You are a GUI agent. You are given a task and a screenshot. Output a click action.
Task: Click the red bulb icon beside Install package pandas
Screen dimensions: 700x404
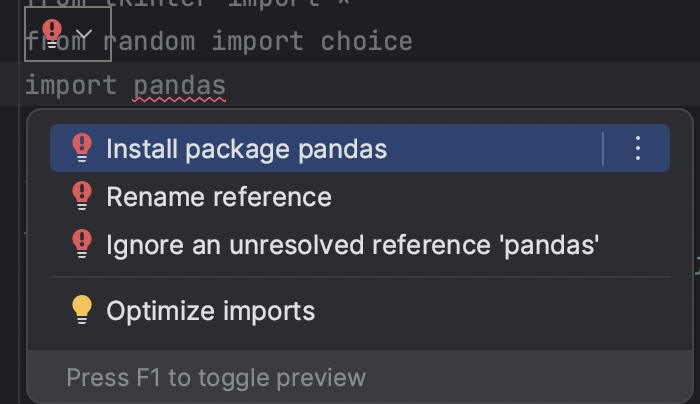coord(82,149)
